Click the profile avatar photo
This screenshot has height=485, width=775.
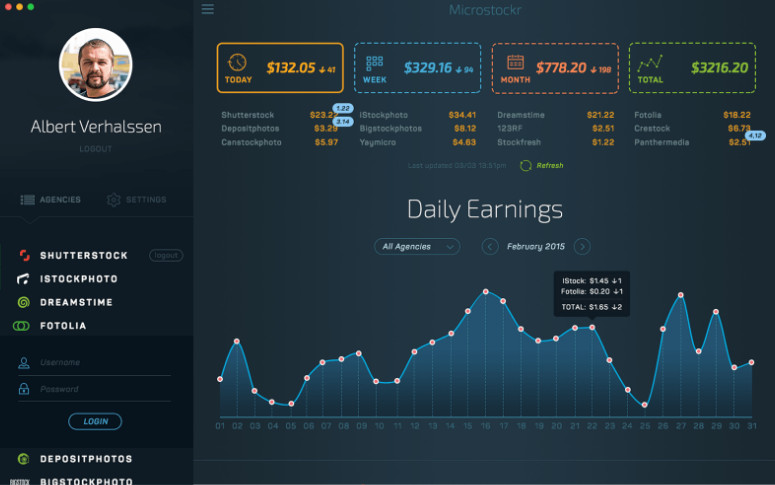point(95,65)
